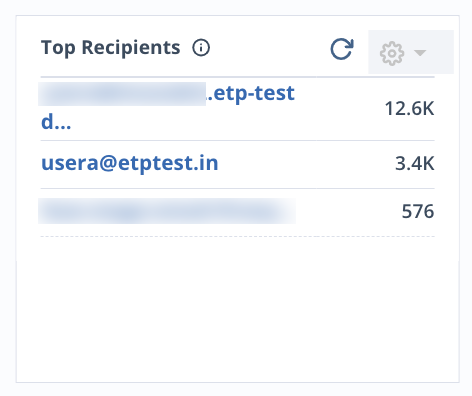Open the usera@etptest.in recipient link
472x396 pixels.
(130, 163)
